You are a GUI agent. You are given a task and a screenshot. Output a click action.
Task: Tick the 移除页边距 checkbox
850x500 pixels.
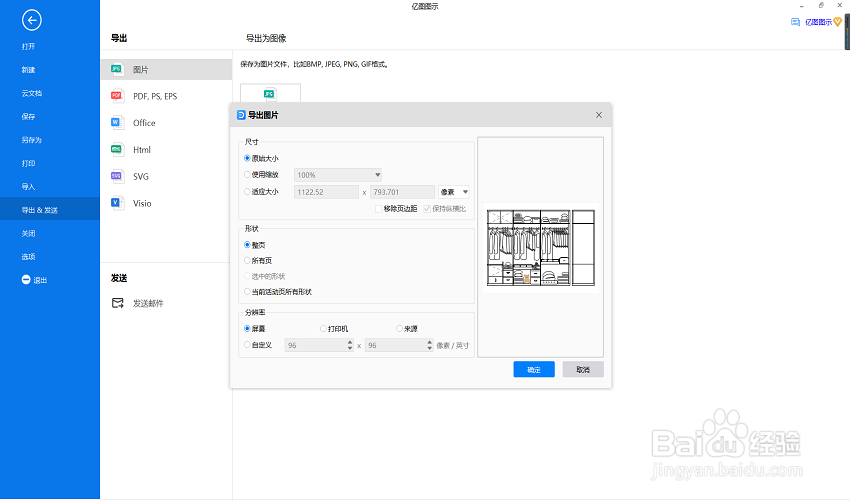click(378, 209)
